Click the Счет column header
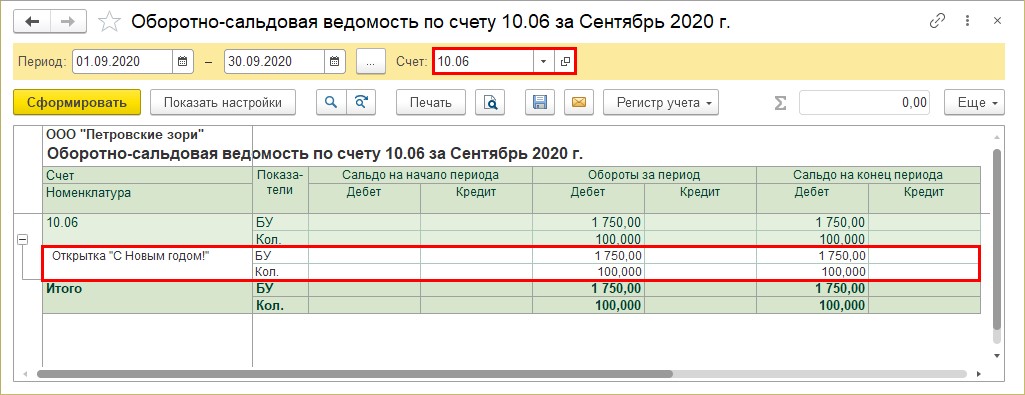Viewport: 1025px width, 395px height. pos(148,175)
